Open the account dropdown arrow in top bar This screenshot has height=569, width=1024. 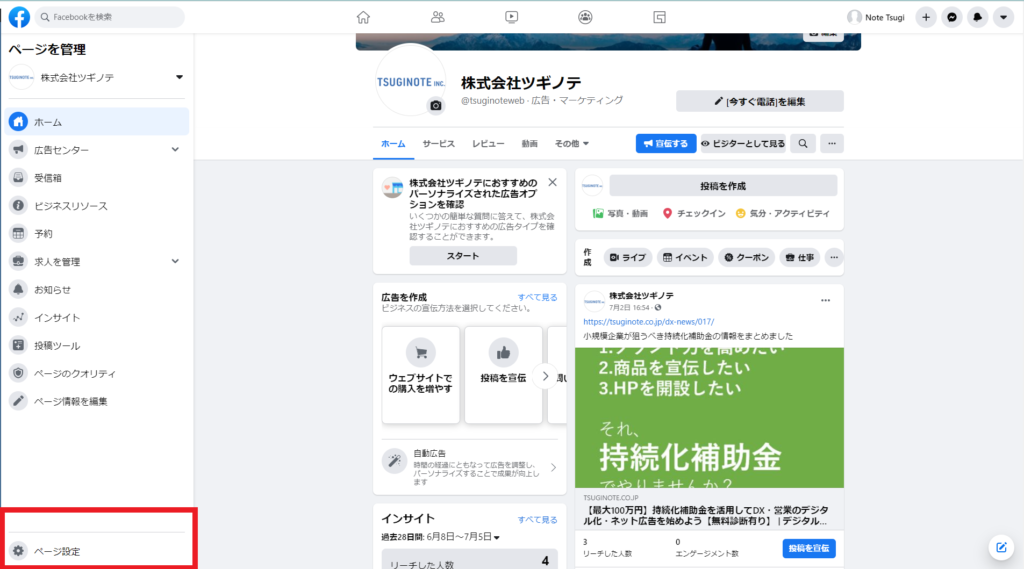point(1003,18)
